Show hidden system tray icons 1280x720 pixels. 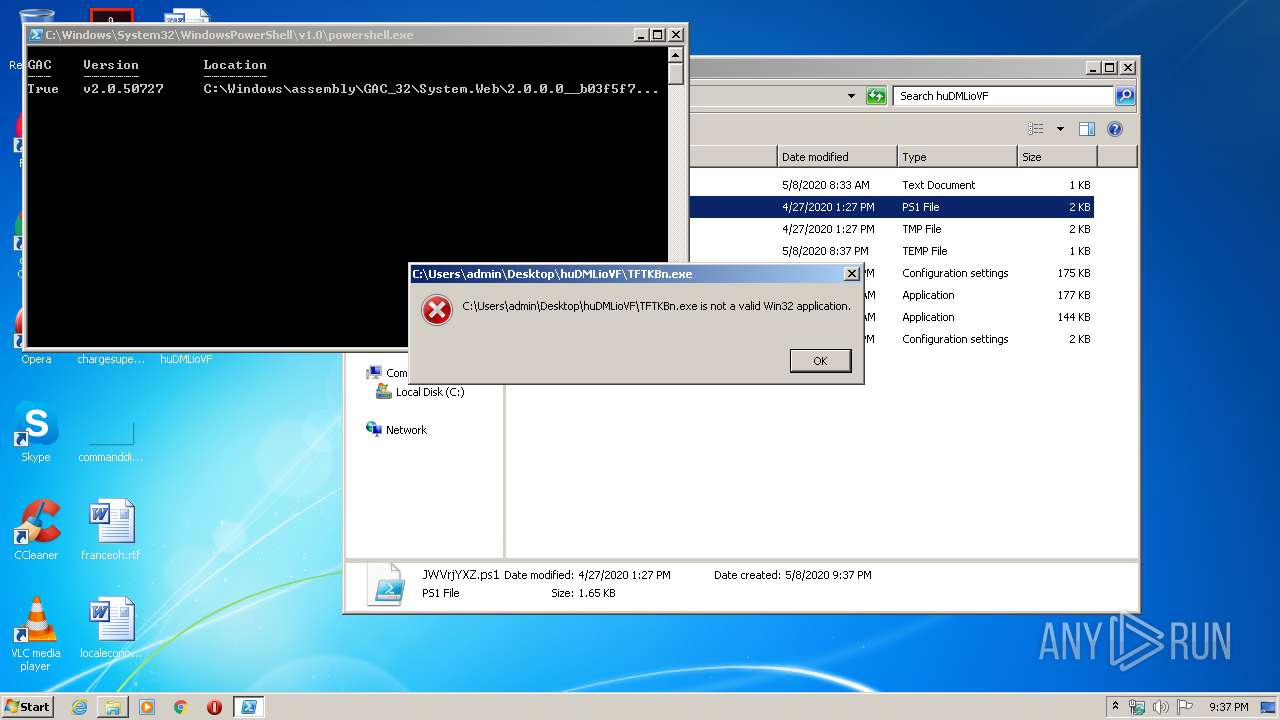(x=1115, y=706)
